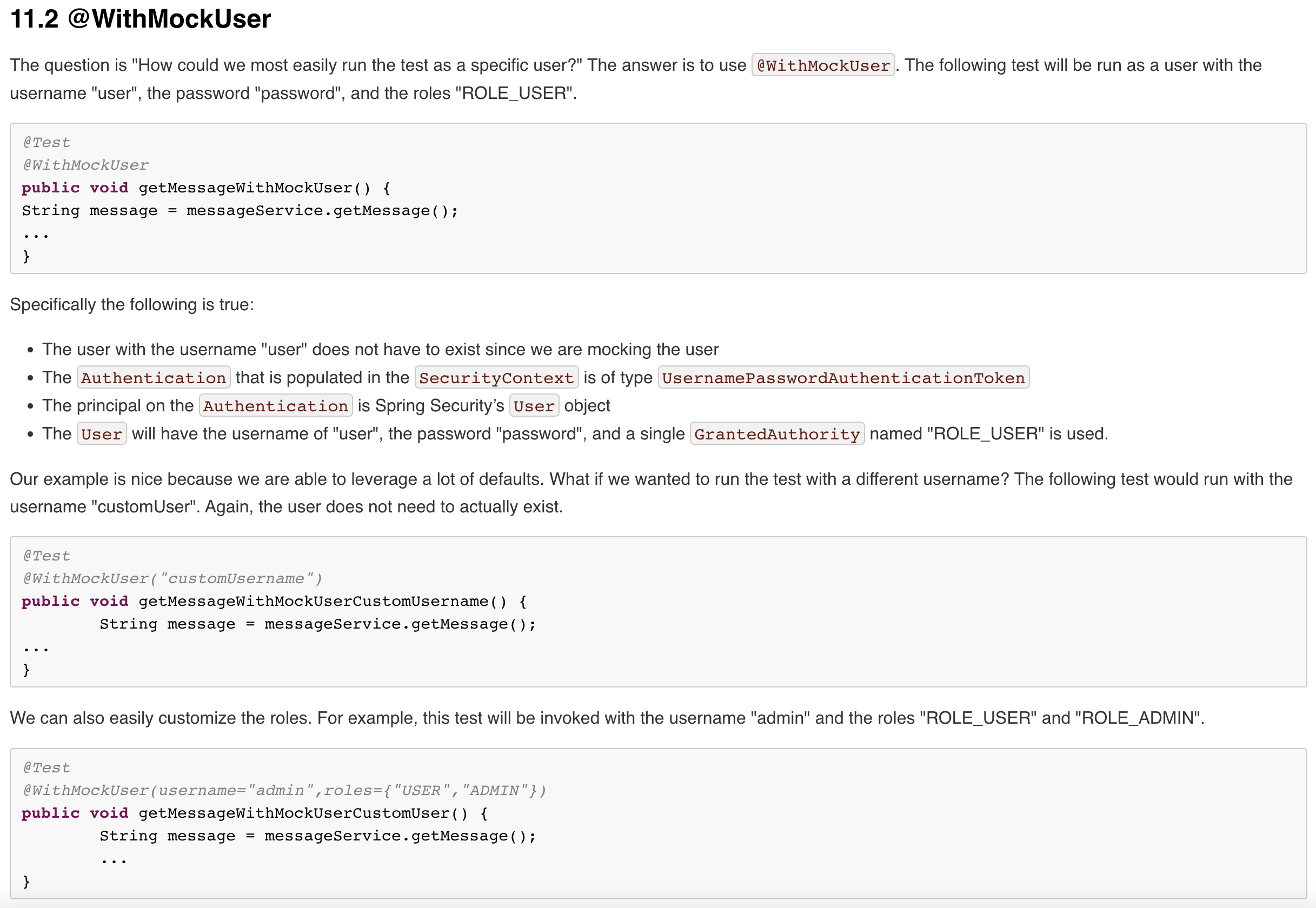Click the first bullet about mocking the user
Viewport: 1316px width, 908px height.
click(380, 349)
